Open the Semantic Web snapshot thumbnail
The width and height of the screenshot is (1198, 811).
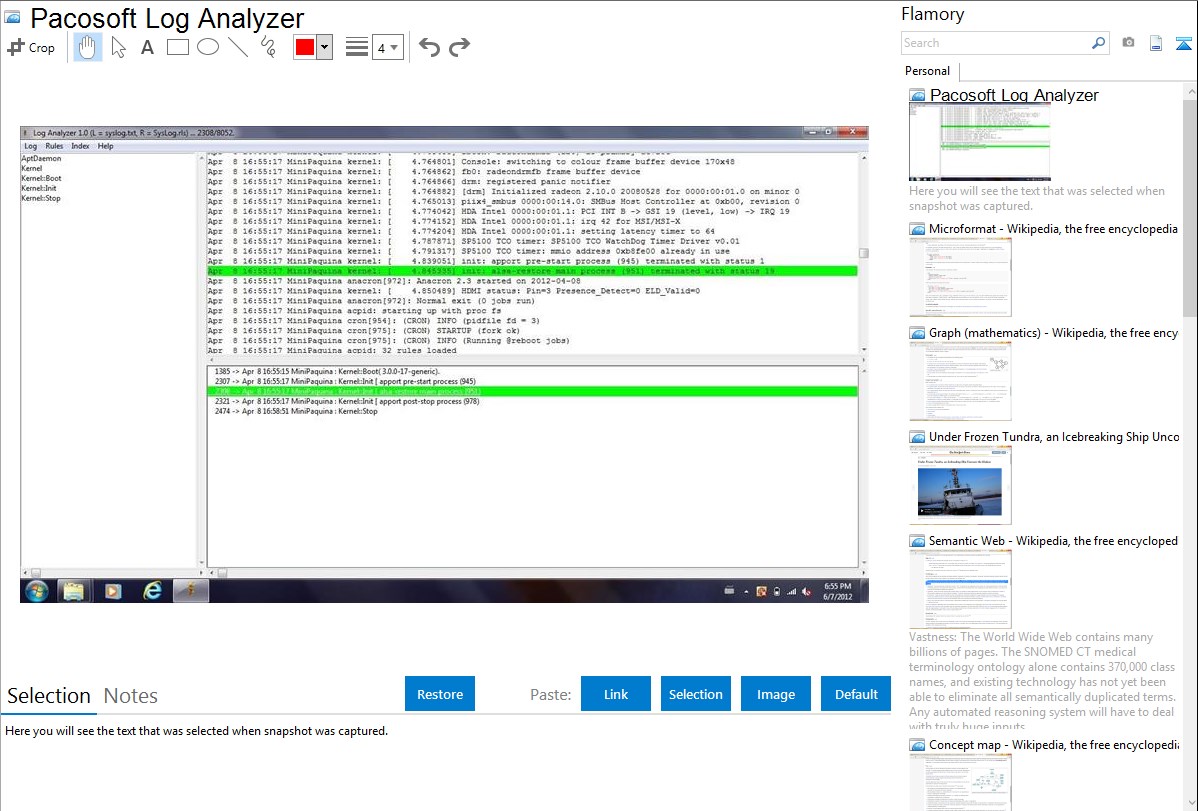click(x=960, y=589)
